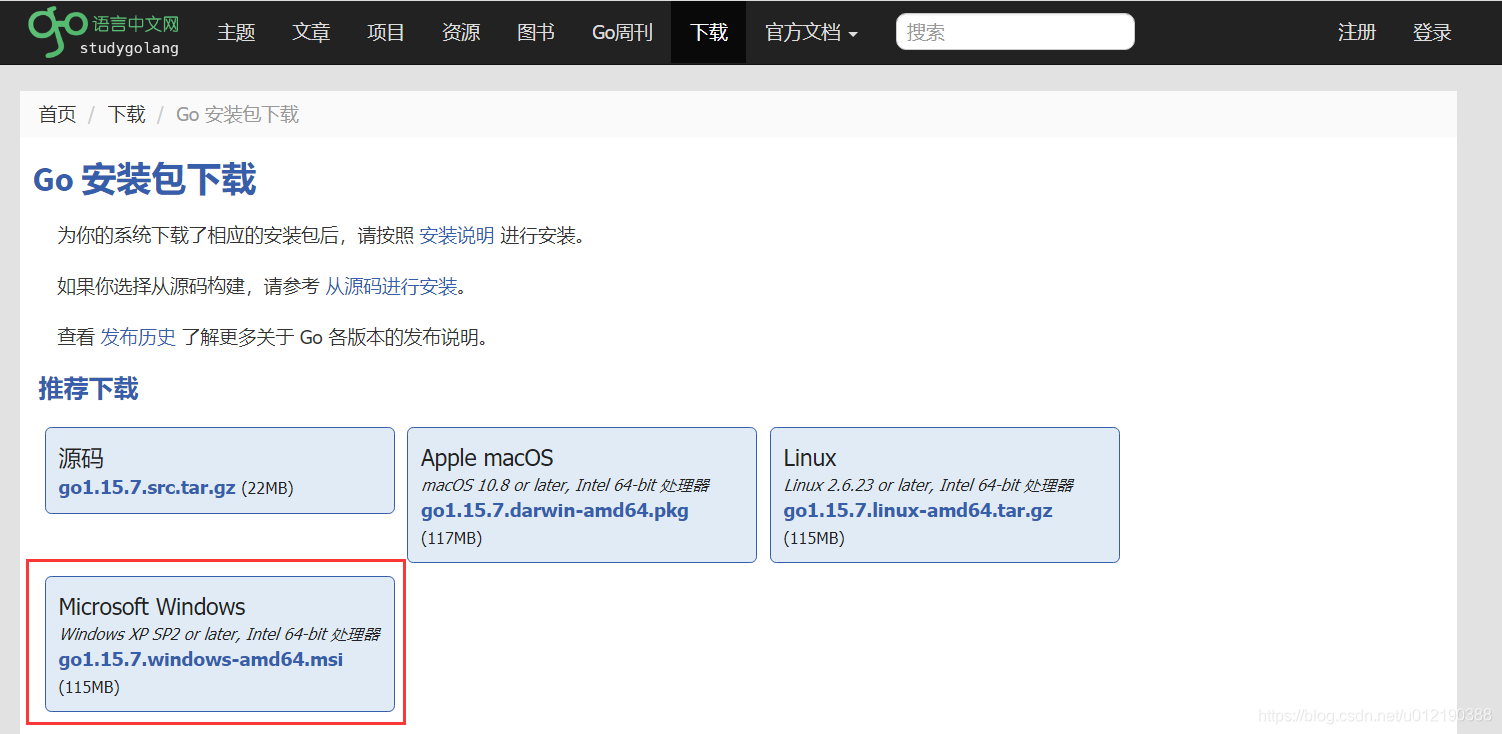Open the 安装说明 link
The image size is (1502, 734).
tap(456, 236)
